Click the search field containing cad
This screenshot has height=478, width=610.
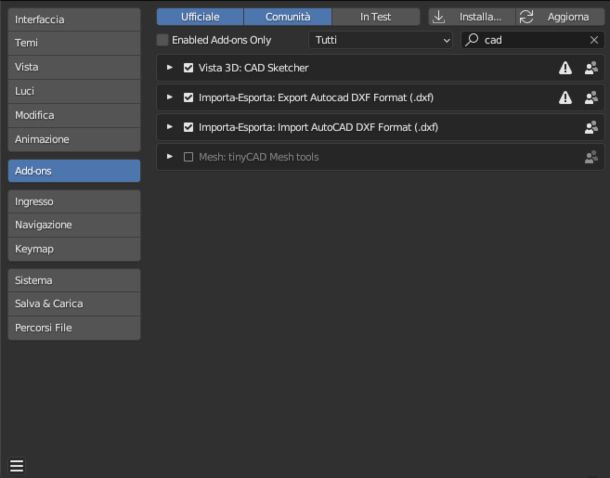[x=530, y=40]
